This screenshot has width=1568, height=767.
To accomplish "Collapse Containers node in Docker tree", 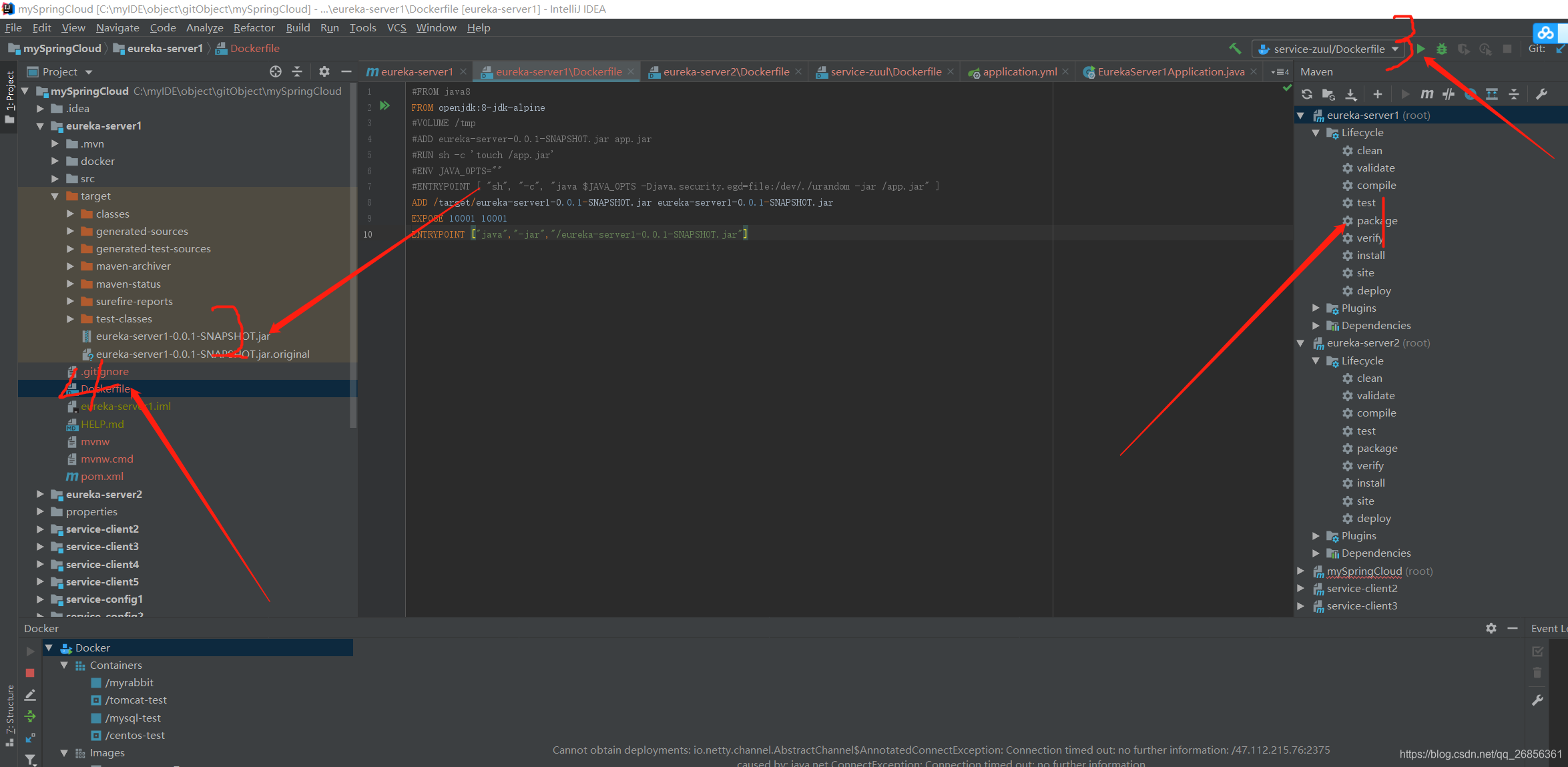I will coord(64,665).
